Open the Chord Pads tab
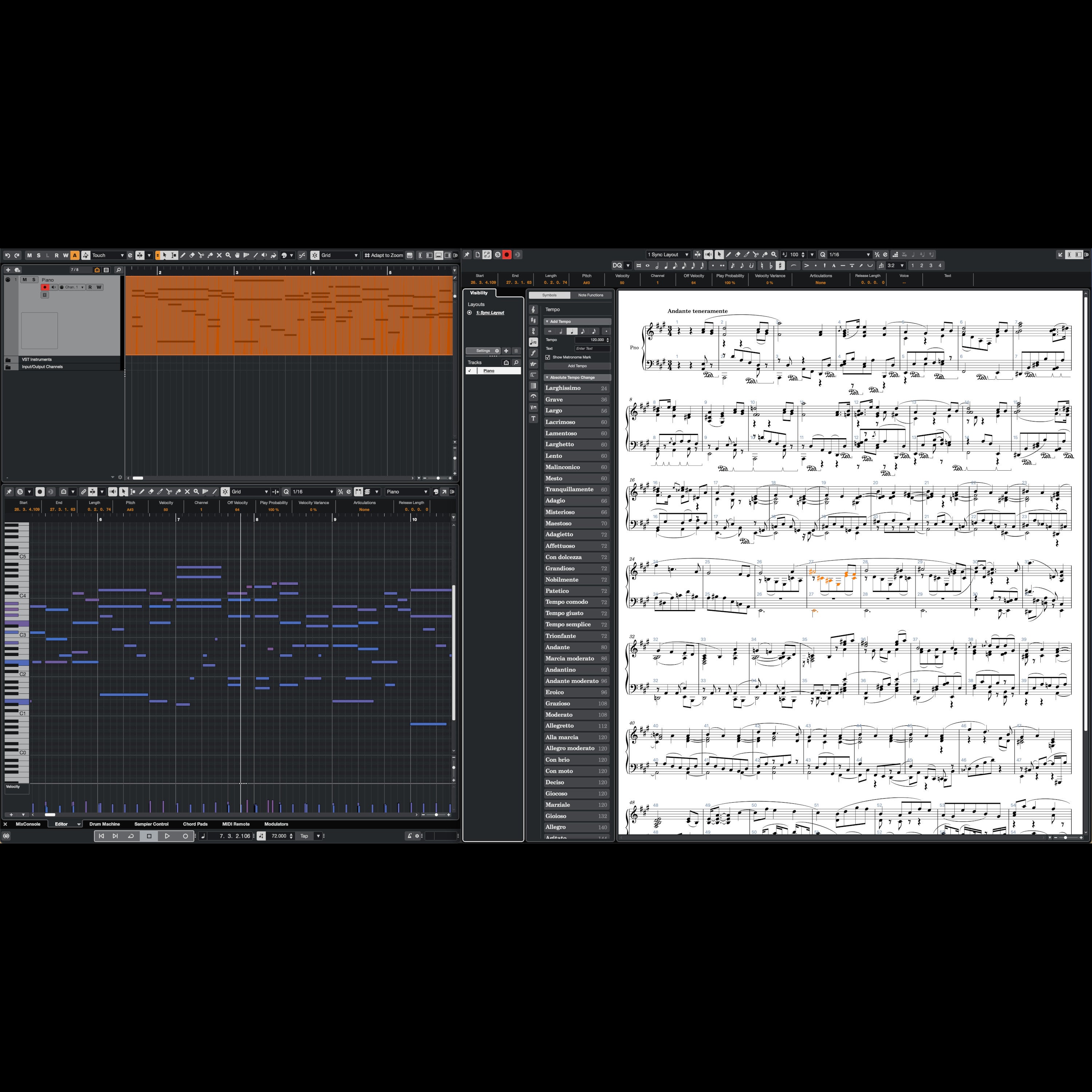 pos(195,824)
